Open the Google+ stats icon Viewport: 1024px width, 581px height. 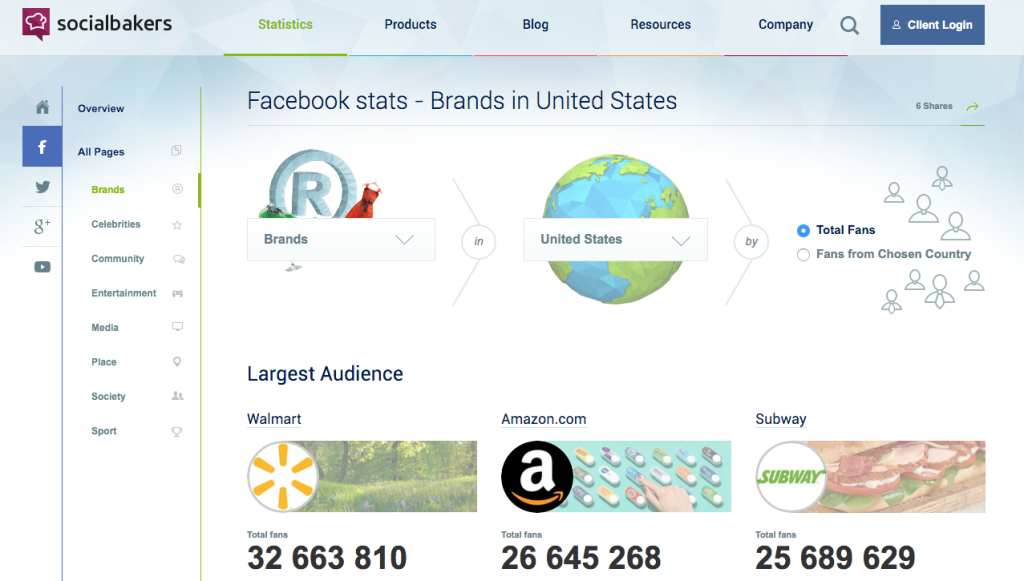tap(42, 227)
